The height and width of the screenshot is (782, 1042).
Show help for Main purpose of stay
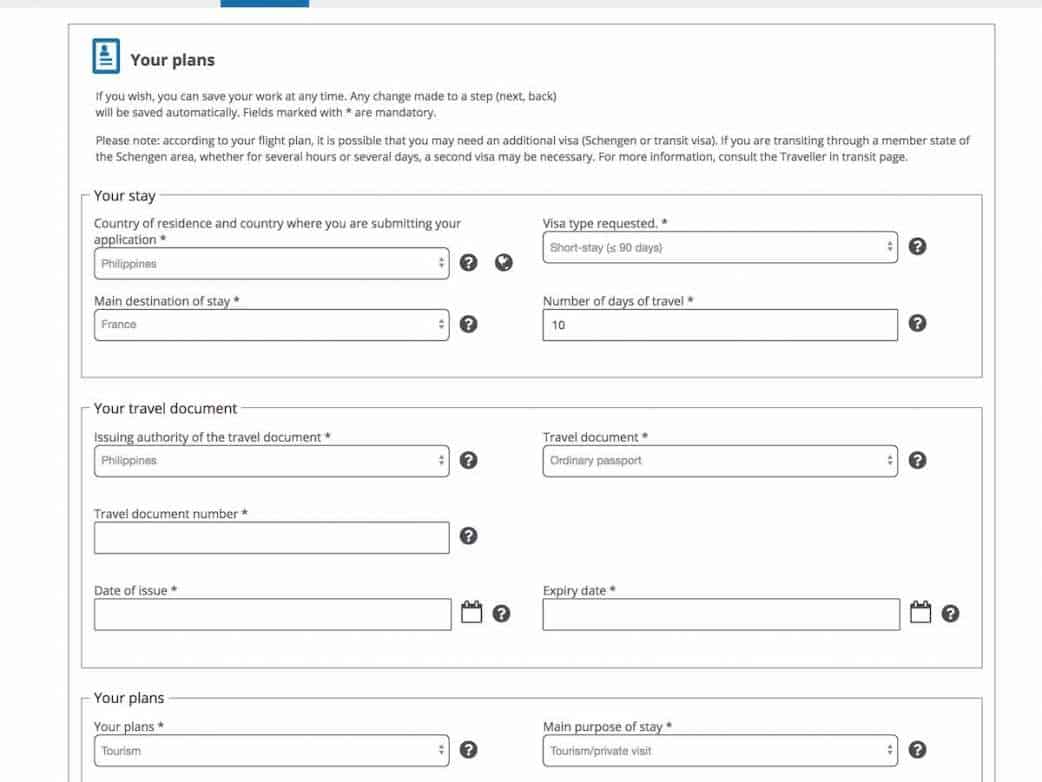click(917, 750)
